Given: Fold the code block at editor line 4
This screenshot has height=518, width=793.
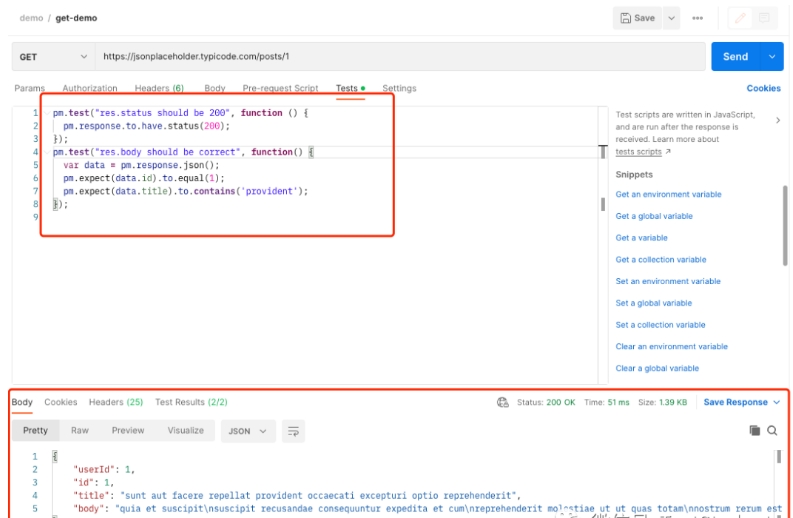Looking at the screenshot, I should (x=47, y=152).
